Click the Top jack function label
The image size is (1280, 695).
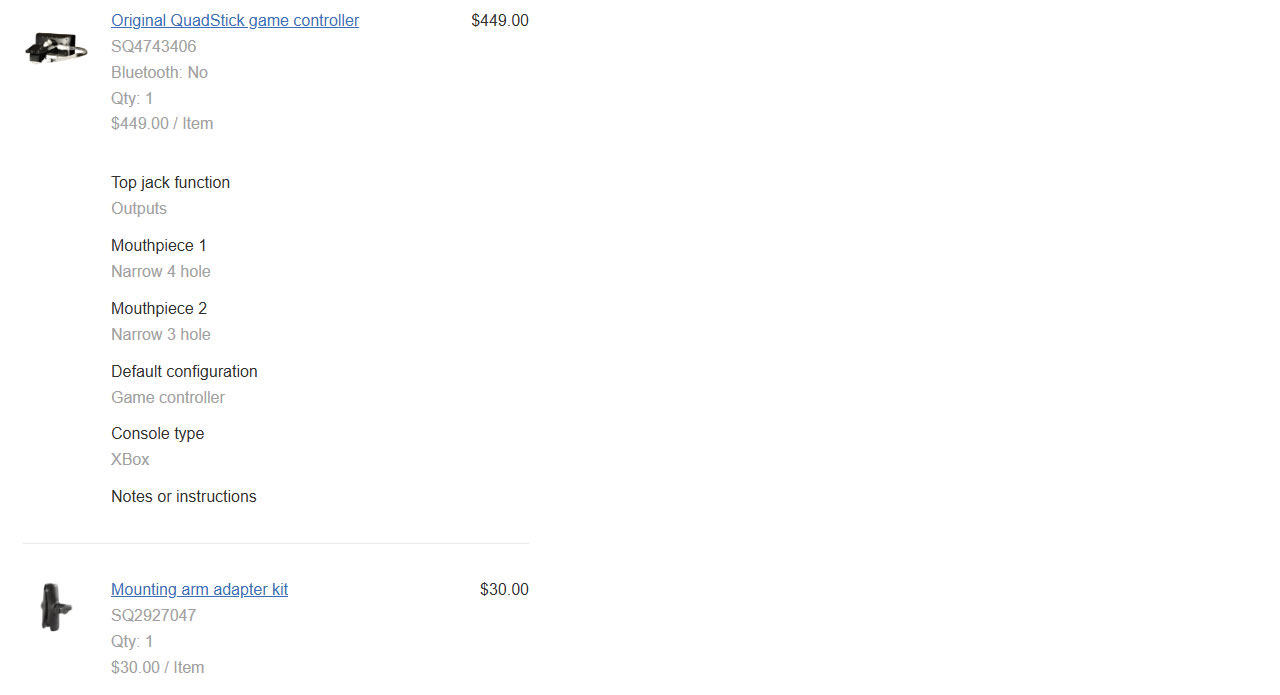pyautogui.click(x=171, y=182)
